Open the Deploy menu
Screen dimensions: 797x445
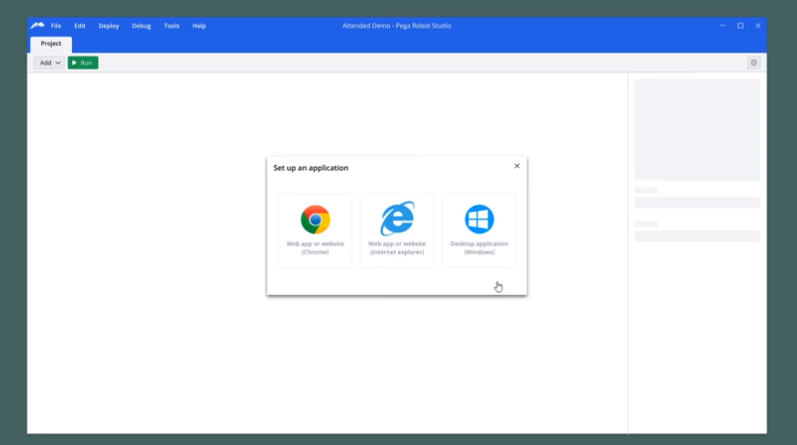[109, 26]
